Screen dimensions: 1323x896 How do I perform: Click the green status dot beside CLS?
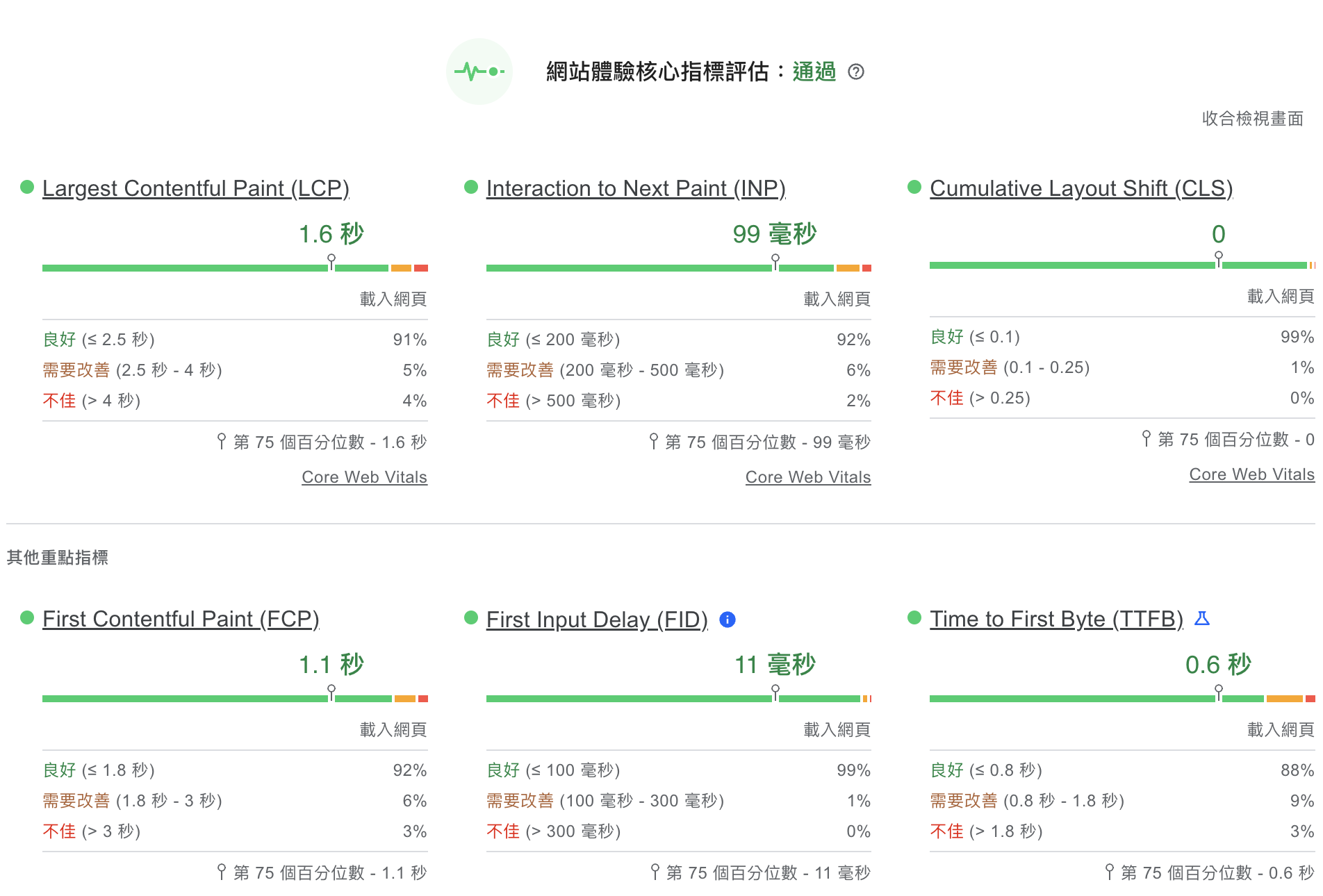pos(914,186)
